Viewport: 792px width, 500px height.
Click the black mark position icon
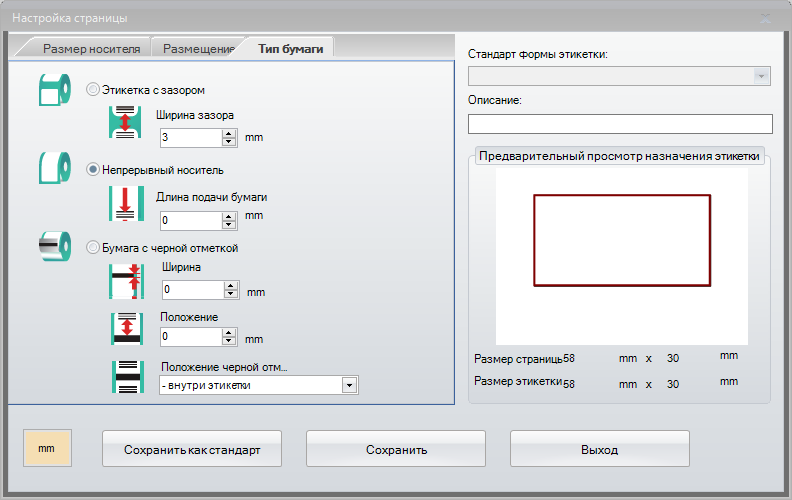(127, 329)
